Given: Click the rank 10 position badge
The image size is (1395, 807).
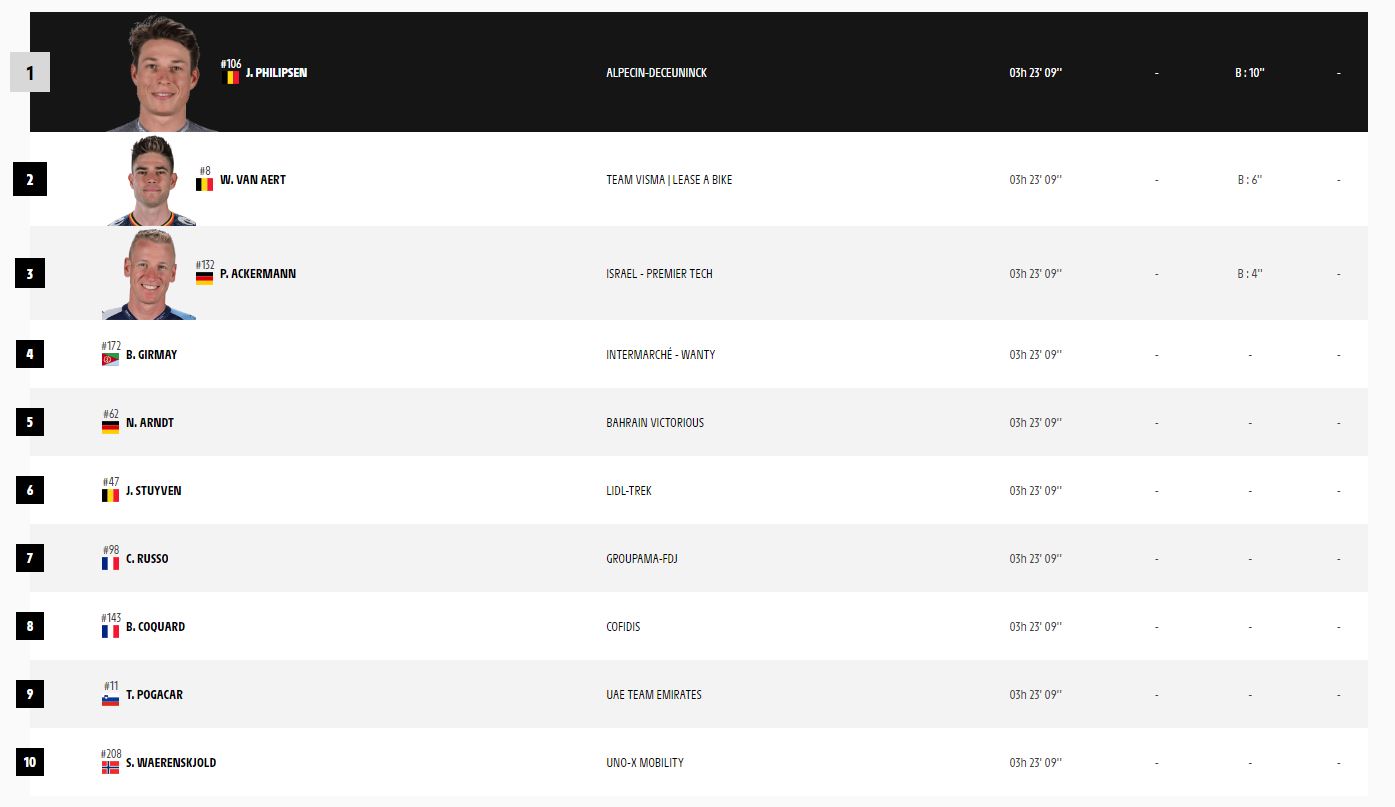Looking at the screenshot, I should click(x=30, y=763).
